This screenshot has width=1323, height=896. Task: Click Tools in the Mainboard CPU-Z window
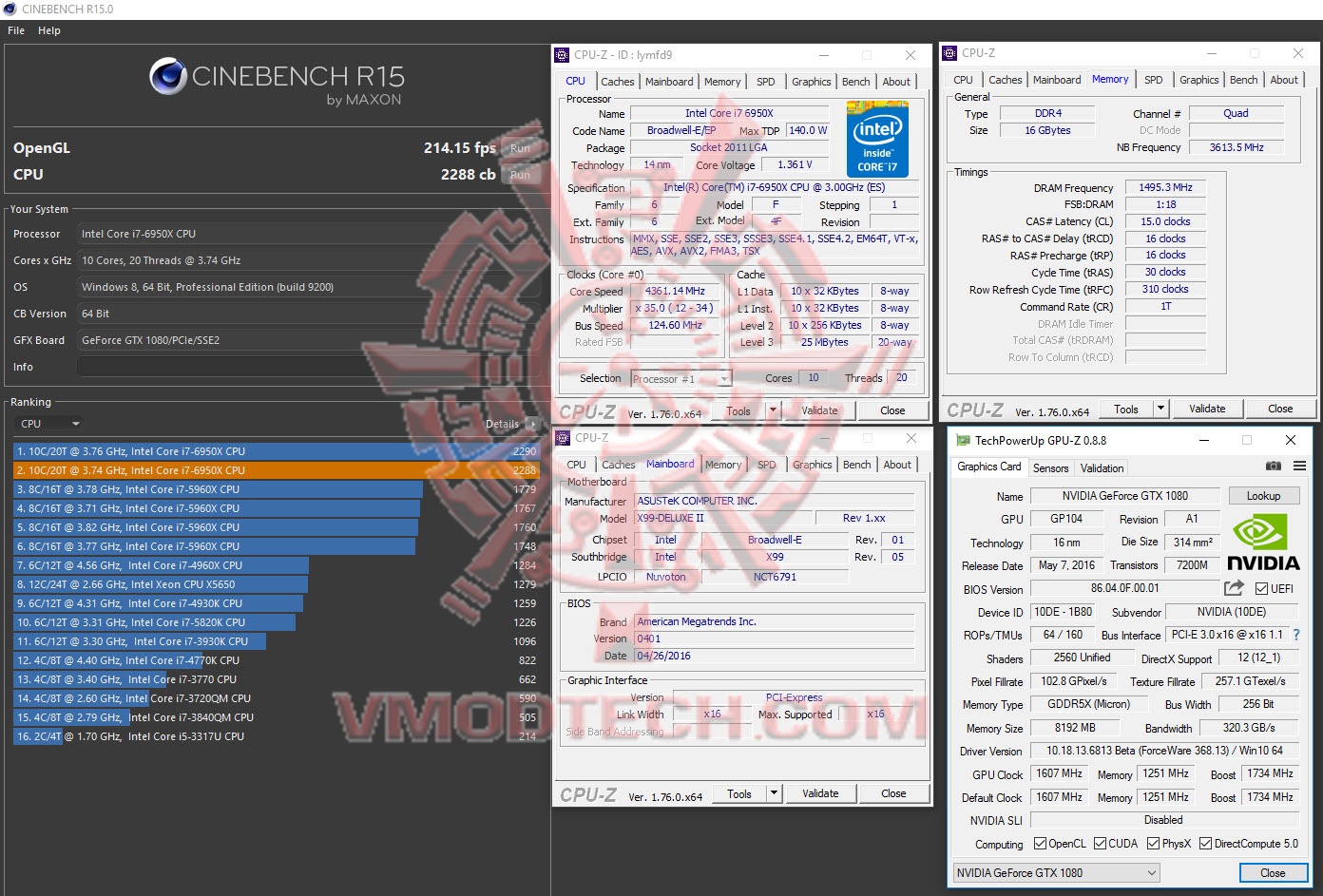(x=739, y=793)
